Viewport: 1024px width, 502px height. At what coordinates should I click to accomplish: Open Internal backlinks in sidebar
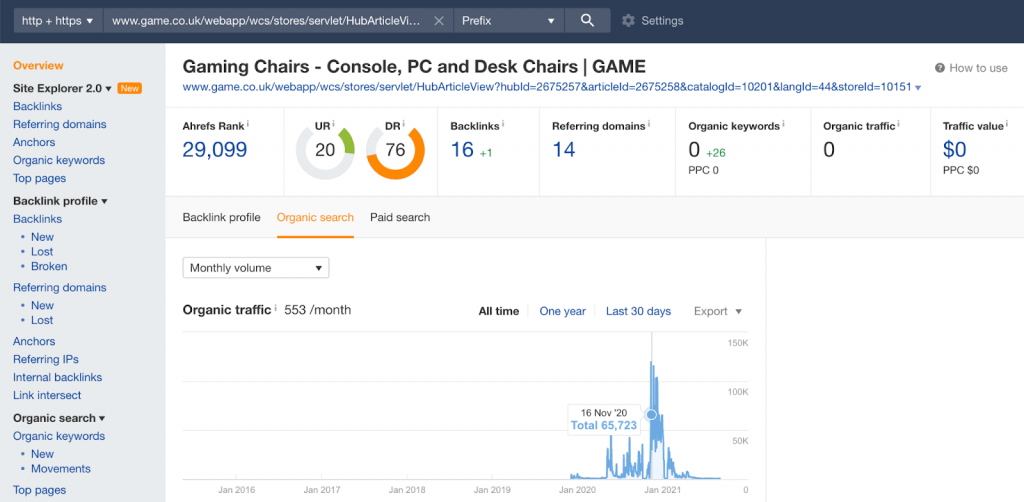point(57,377)
